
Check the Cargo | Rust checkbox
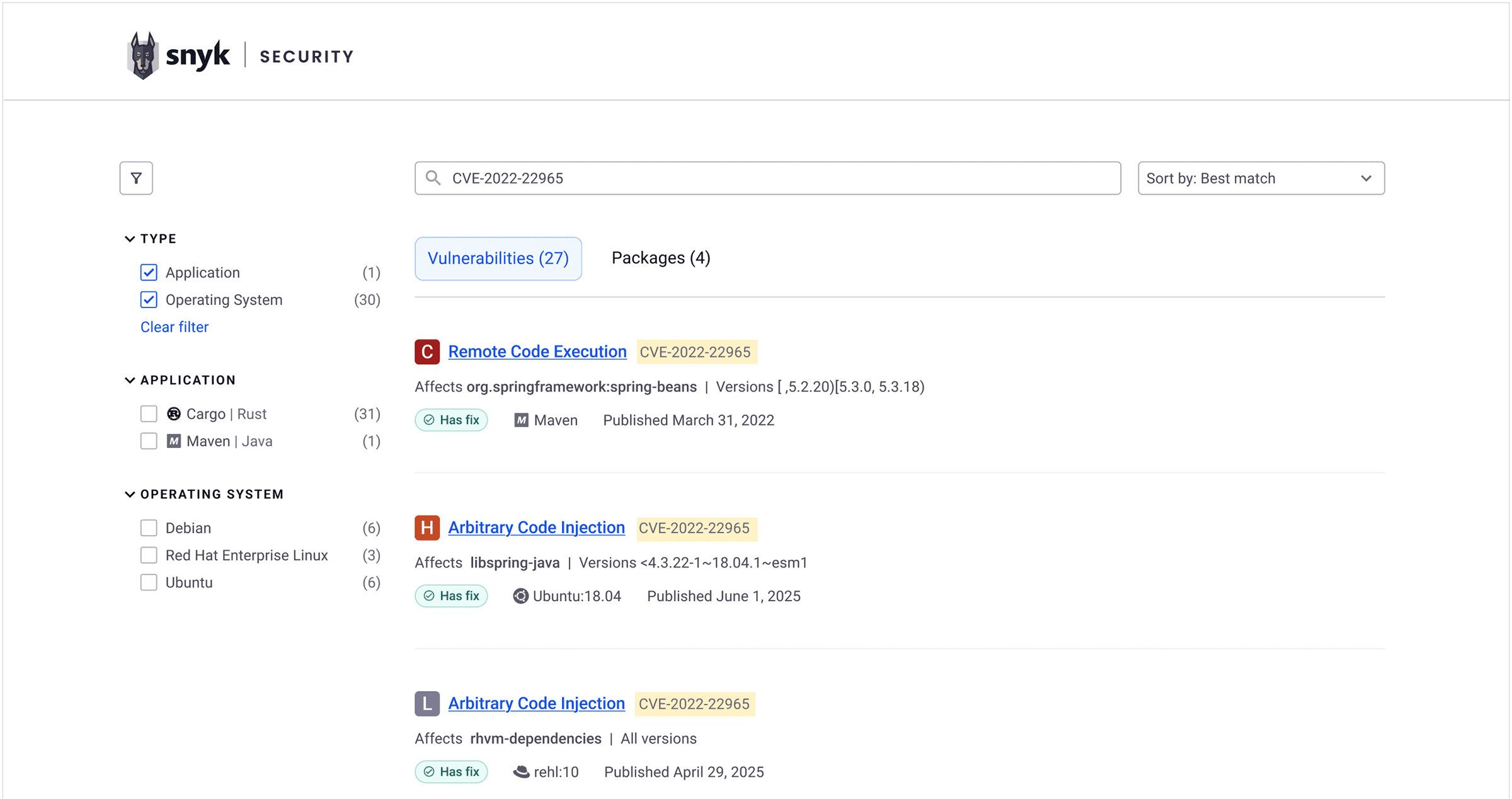149,414
